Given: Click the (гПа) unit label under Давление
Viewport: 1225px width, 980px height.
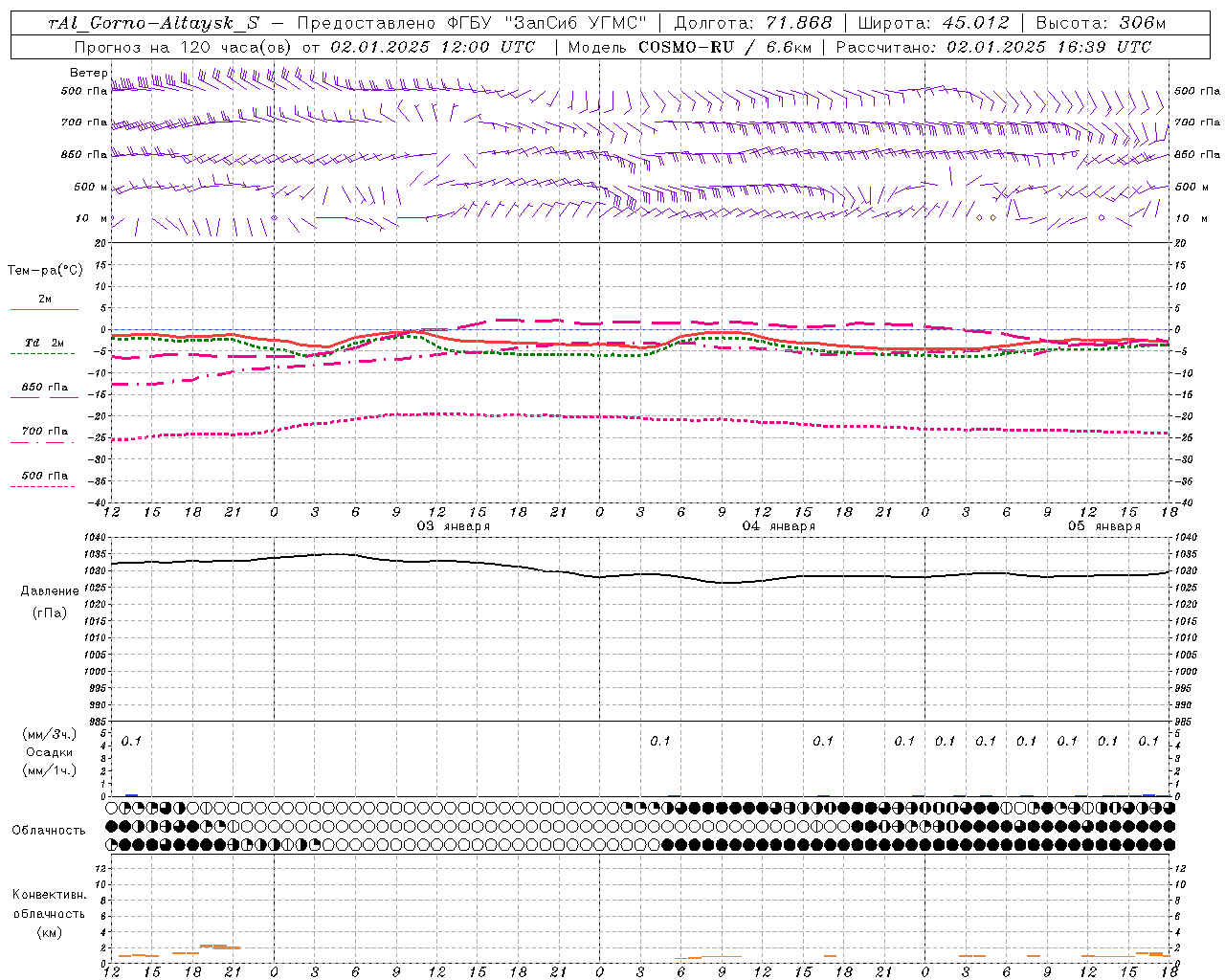Looking at the screenshot, I should [x=50, y=613].
